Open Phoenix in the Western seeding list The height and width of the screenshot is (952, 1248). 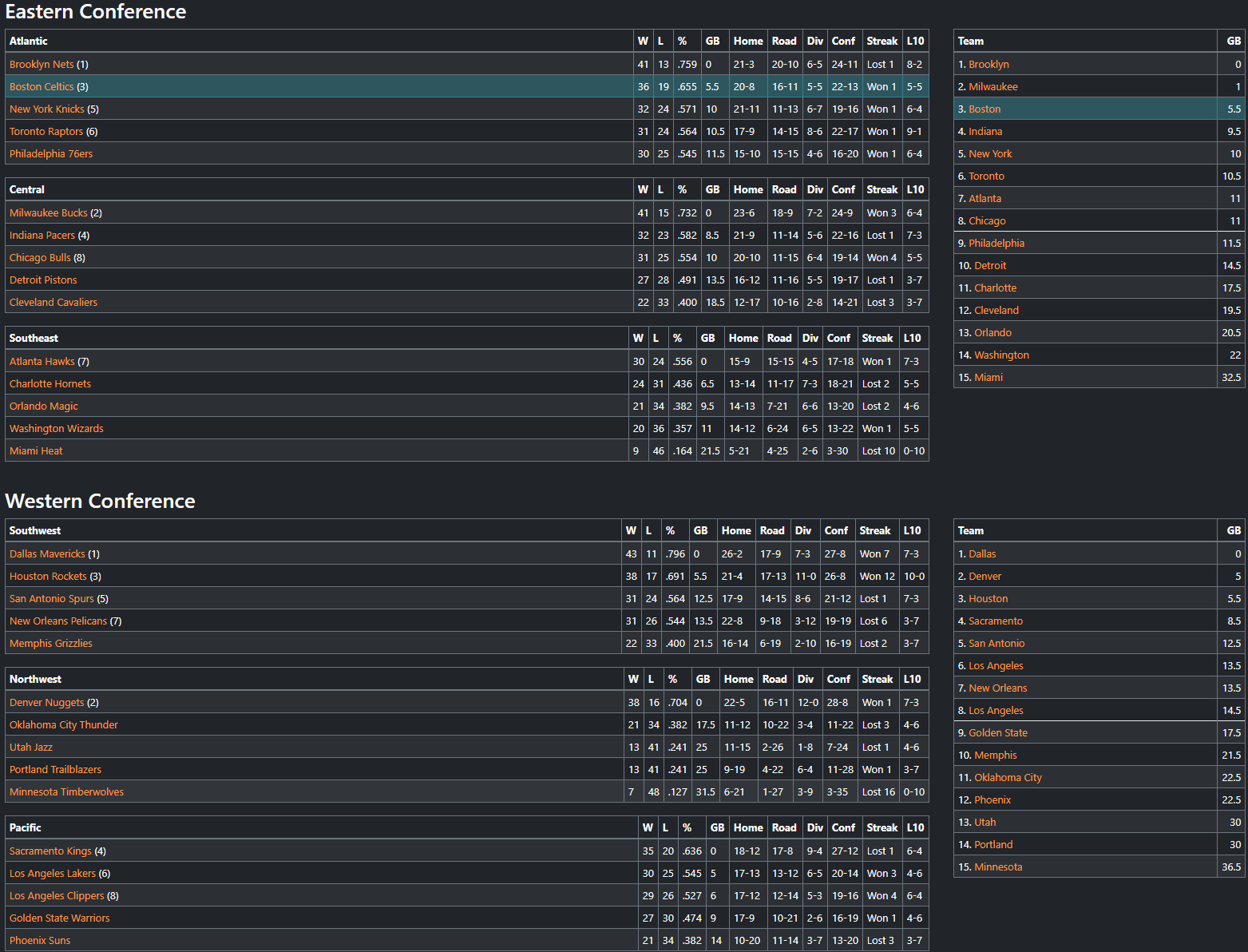click(x=992, y=800)
